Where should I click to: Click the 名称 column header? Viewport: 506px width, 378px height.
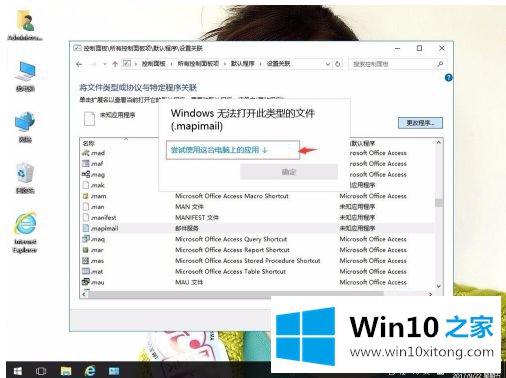pyautogui.click(x=89, y=143)
